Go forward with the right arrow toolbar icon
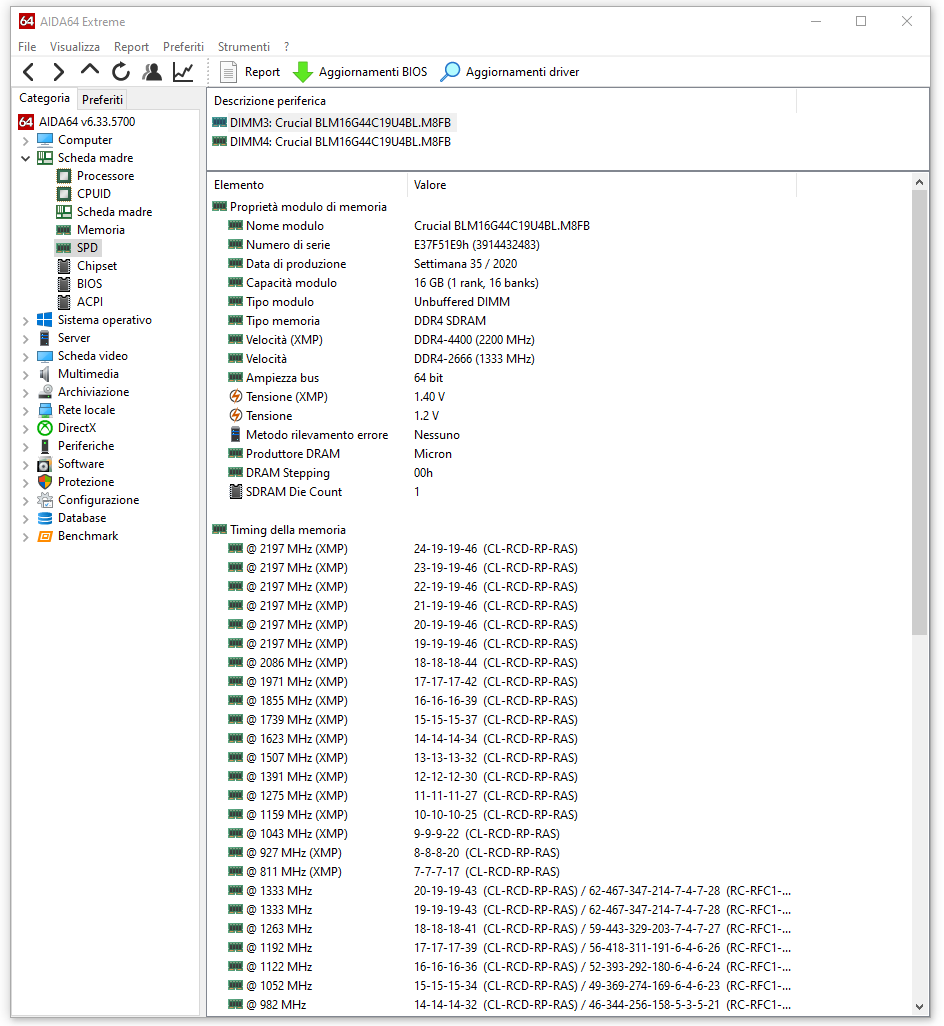The width and height of the screenshot is (944, 1026). (58, 72)
